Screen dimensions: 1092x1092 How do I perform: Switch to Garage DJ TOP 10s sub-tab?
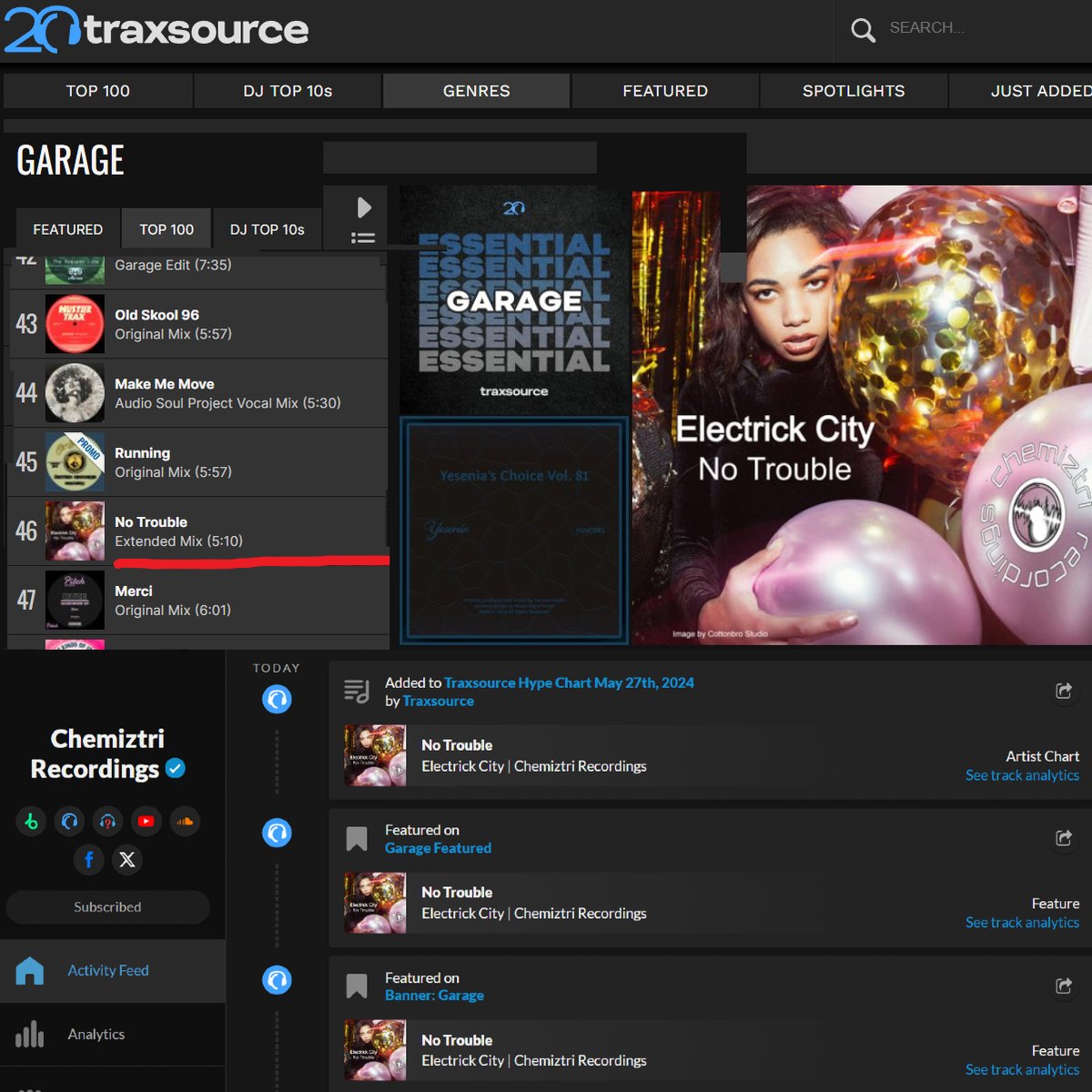[x=268, y=228]
